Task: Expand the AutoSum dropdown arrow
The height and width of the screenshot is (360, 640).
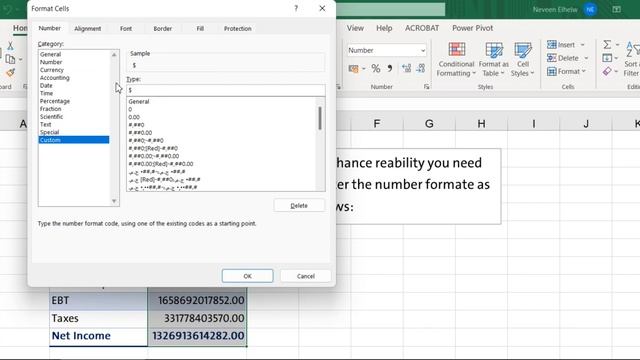Action: click(617, 44)
